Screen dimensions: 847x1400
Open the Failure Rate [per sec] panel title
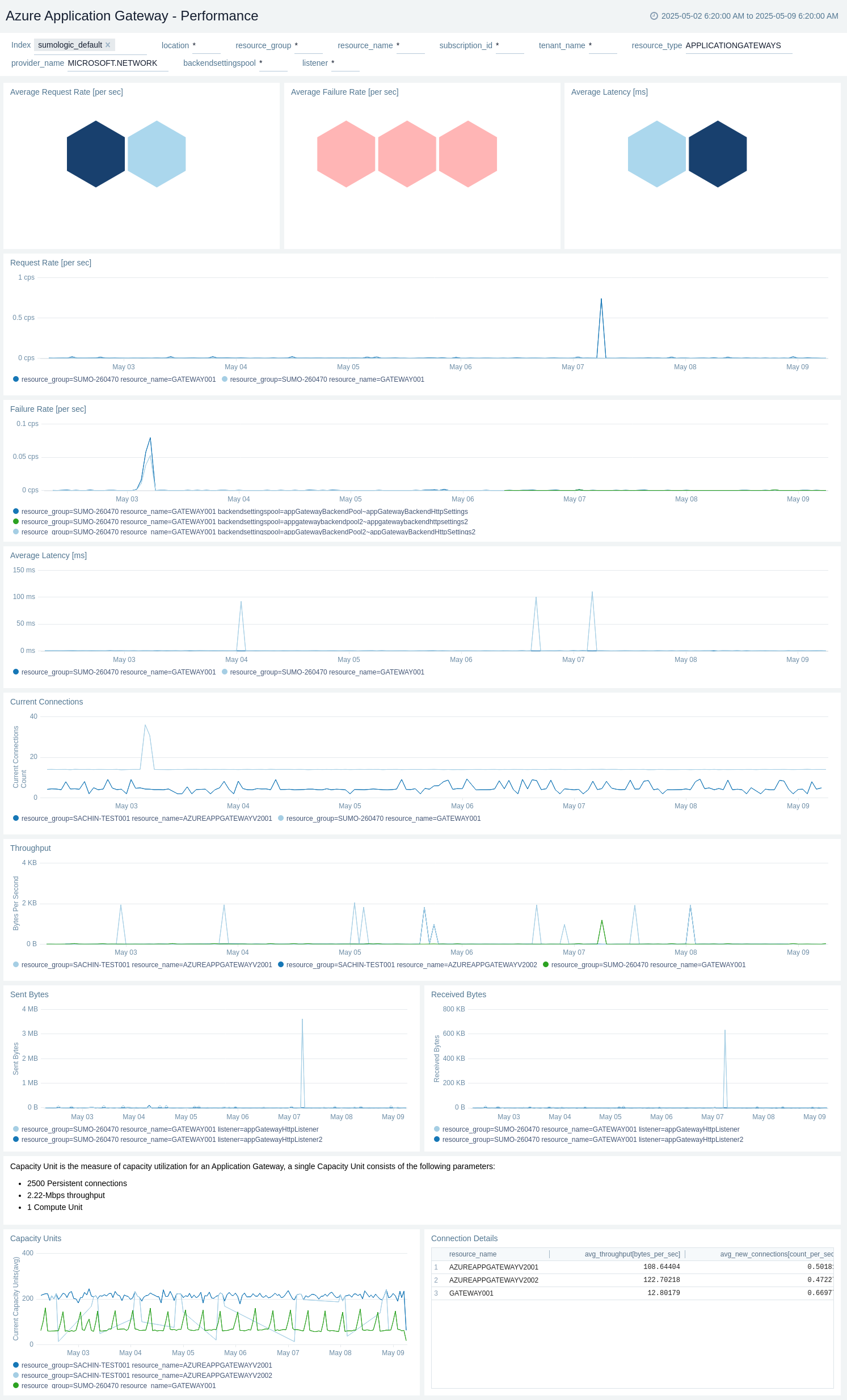click(48, 409)
